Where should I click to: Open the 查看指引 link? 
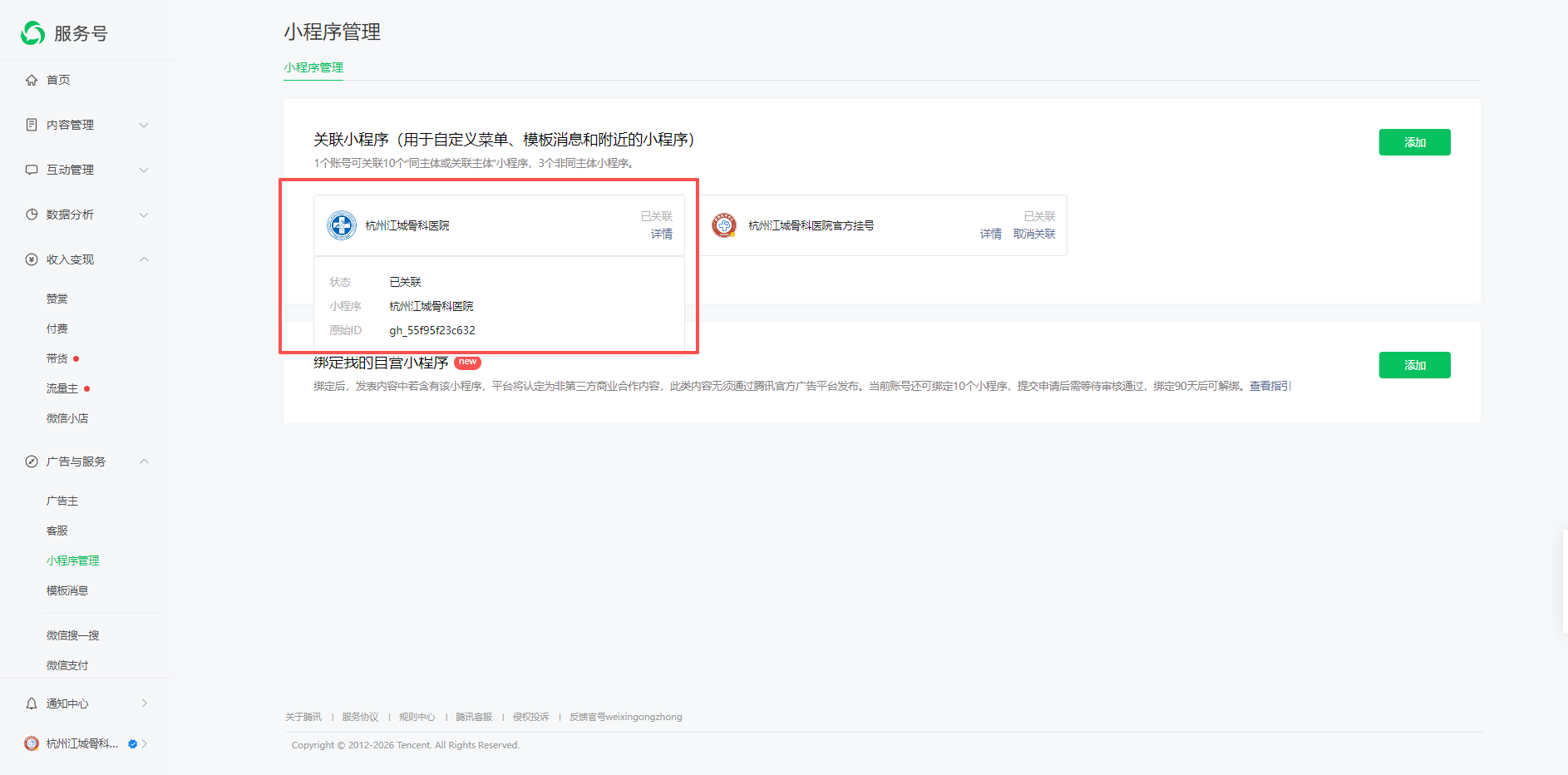1270,386
